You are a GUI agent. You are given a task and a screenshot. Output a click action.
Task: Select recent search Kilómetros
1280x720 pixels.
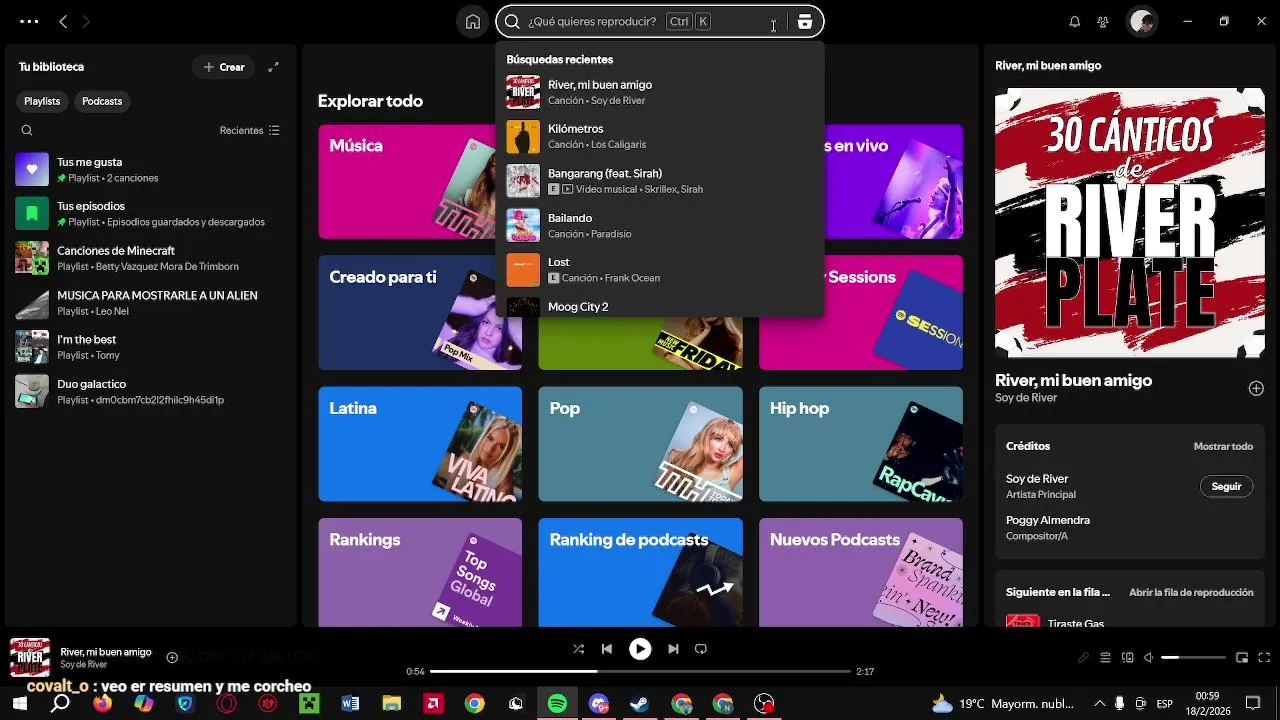pyautogui.click(x=659, y=136)
